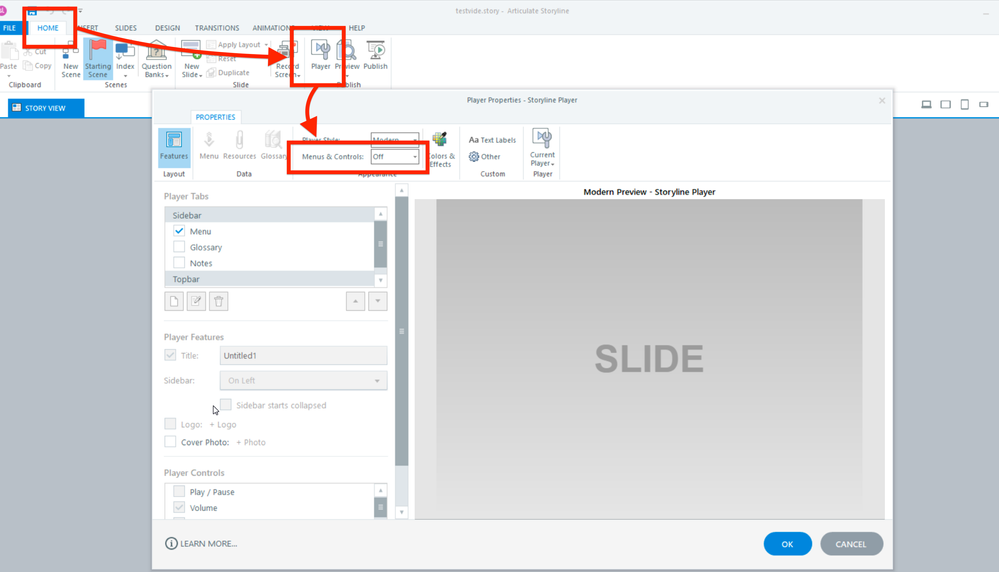The image size is (999, 572).
Task: Click the features panel scrollbar down arrow
Action: (x=401, y=512)
